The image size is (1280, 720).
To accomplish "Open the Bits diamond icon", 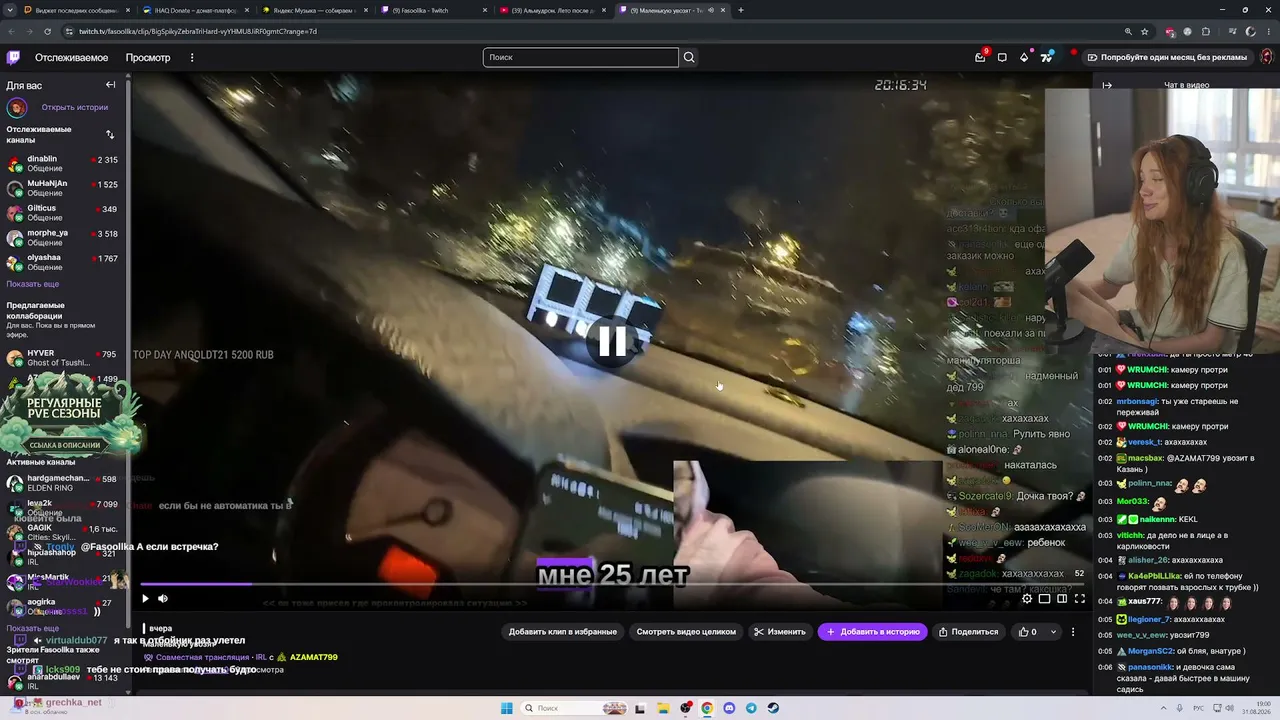I will coord(1024,57).
